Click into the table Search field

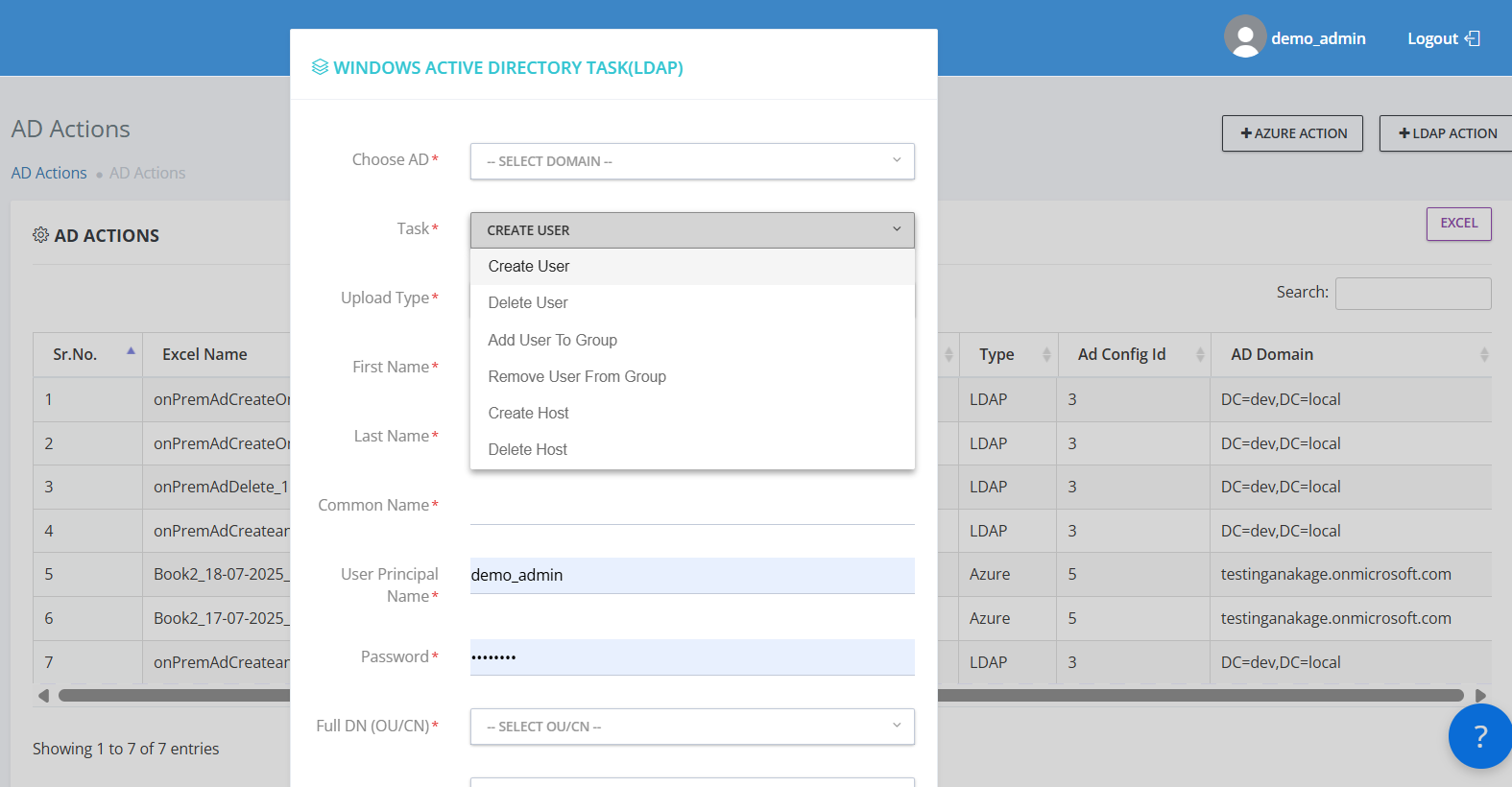pos(1412,294)
